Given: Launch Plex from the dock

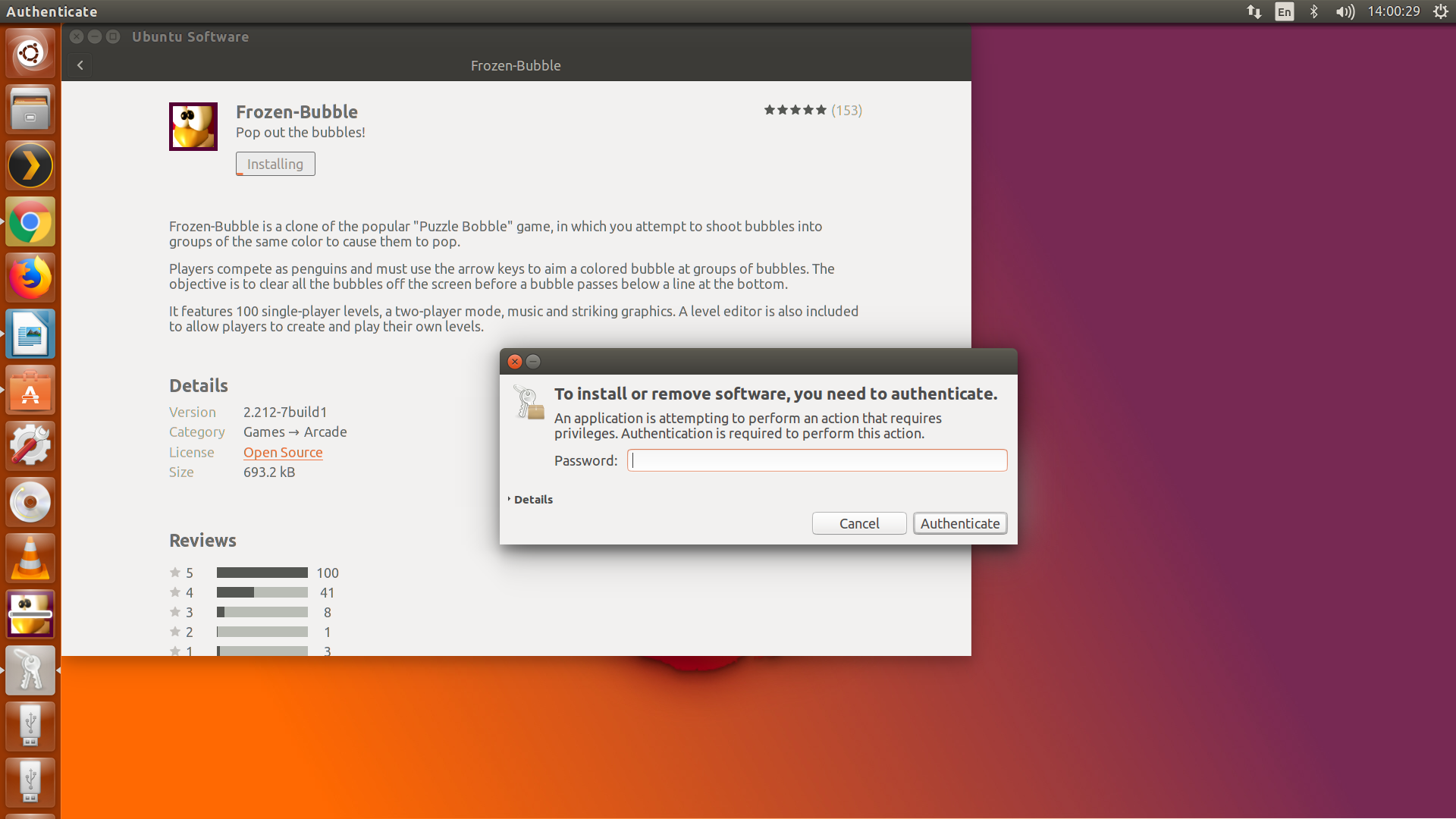Looking at the screenshot, I should click(30, 165).
